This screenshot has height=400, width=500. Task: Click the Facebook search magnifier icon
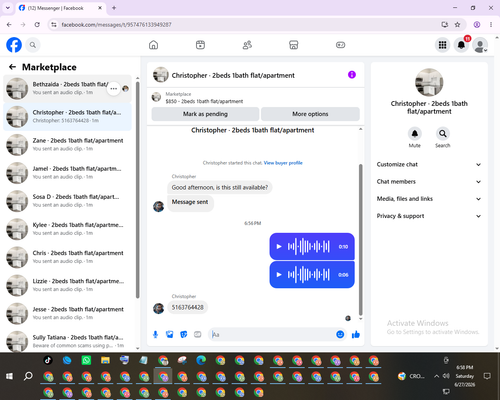pos(33,45)
